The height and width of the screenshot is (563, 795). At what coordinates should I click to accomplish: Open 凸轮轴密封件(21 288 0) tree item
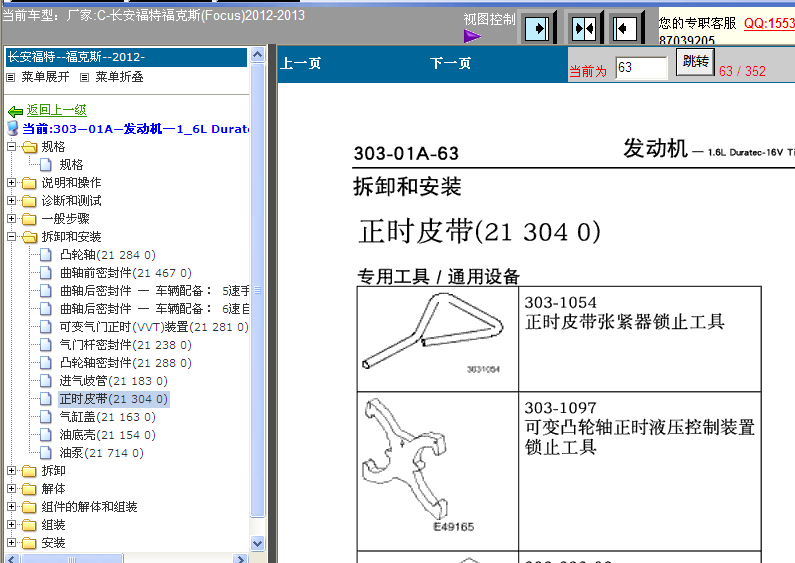[126, 363]
